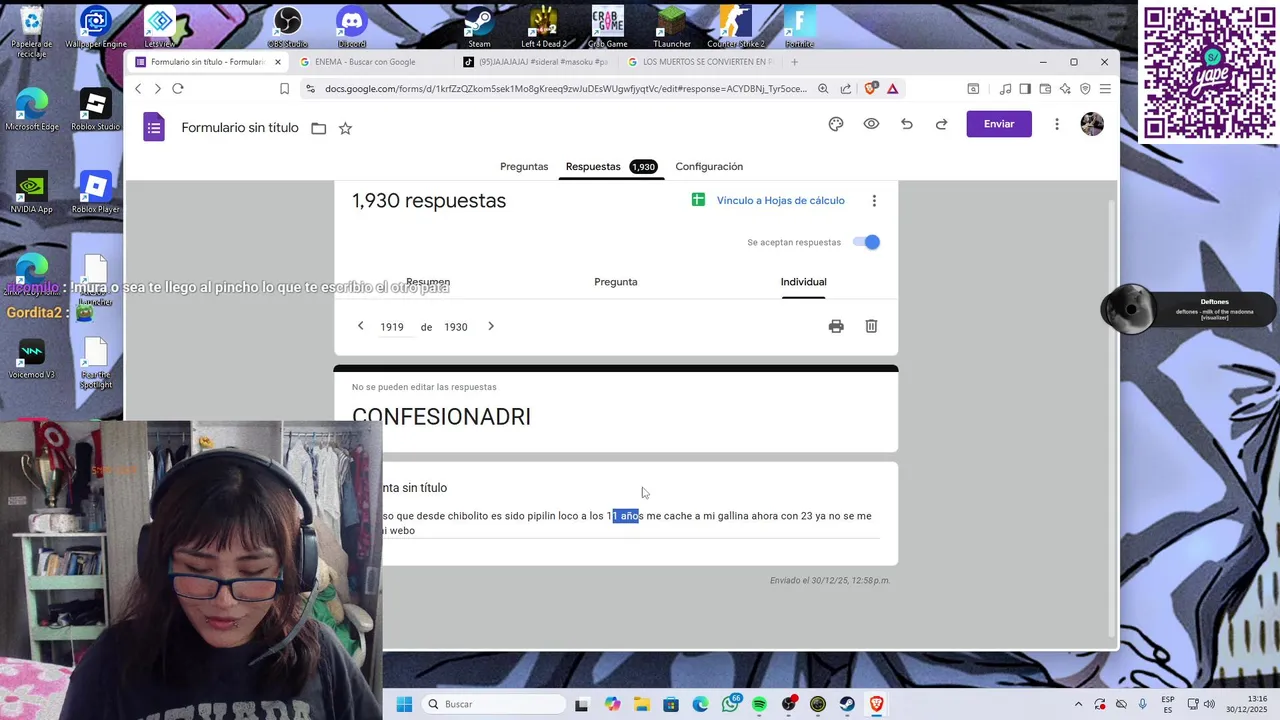Open Voicemod V3 desktop icon
The image size is (1280, 720).
[x=31, y=358]
